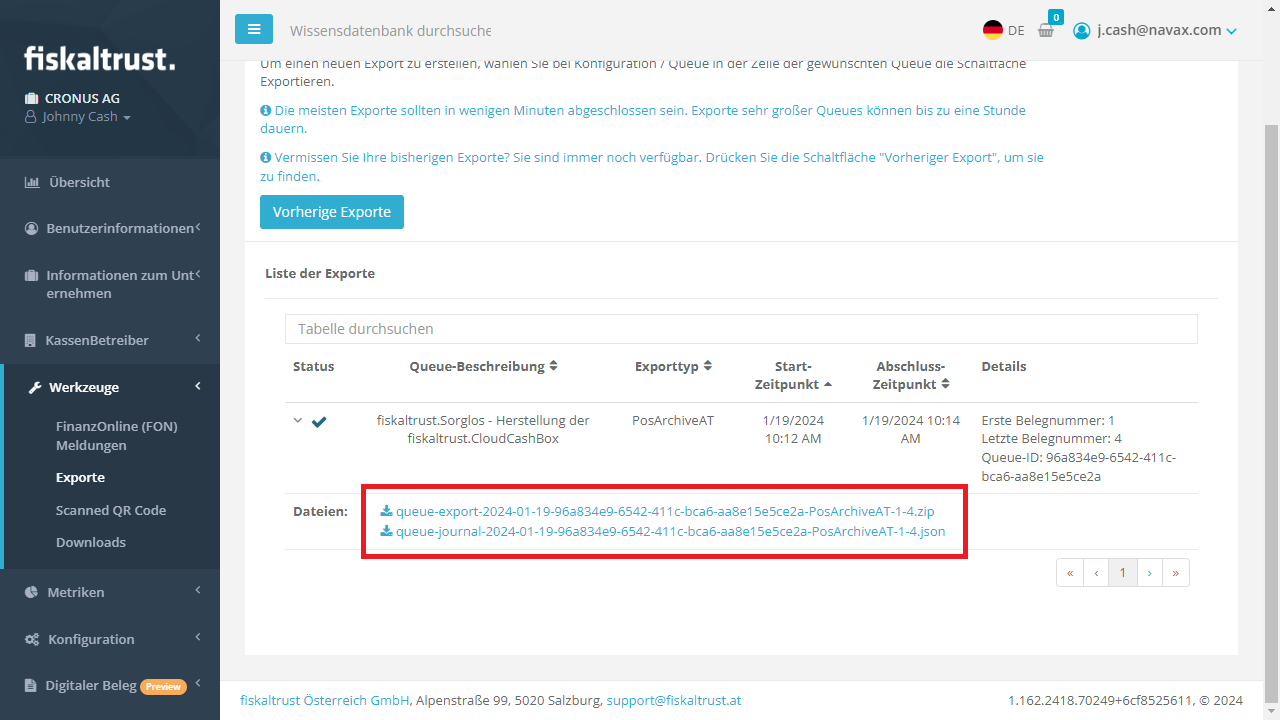This screenshot has height=720, width=1280.
Task: Click the Vorherige Exporte button
Action: 332,212
